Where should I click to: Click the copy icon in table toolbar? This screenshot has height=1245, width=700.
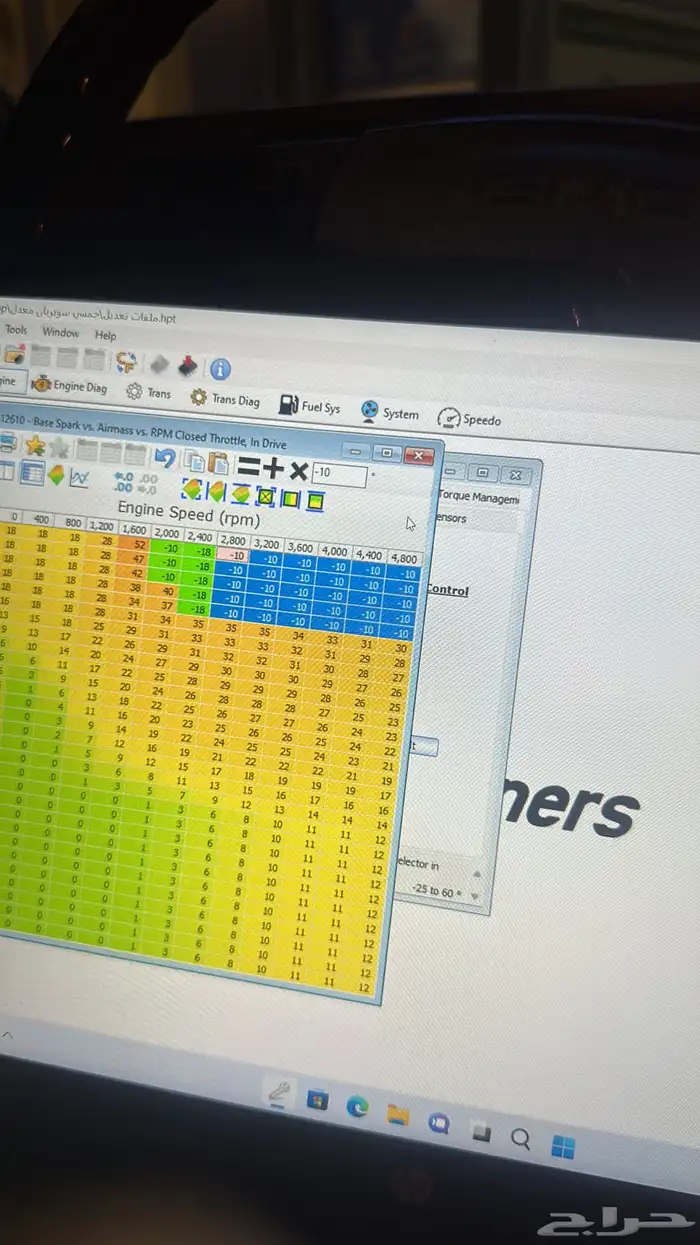coord(196,460)
